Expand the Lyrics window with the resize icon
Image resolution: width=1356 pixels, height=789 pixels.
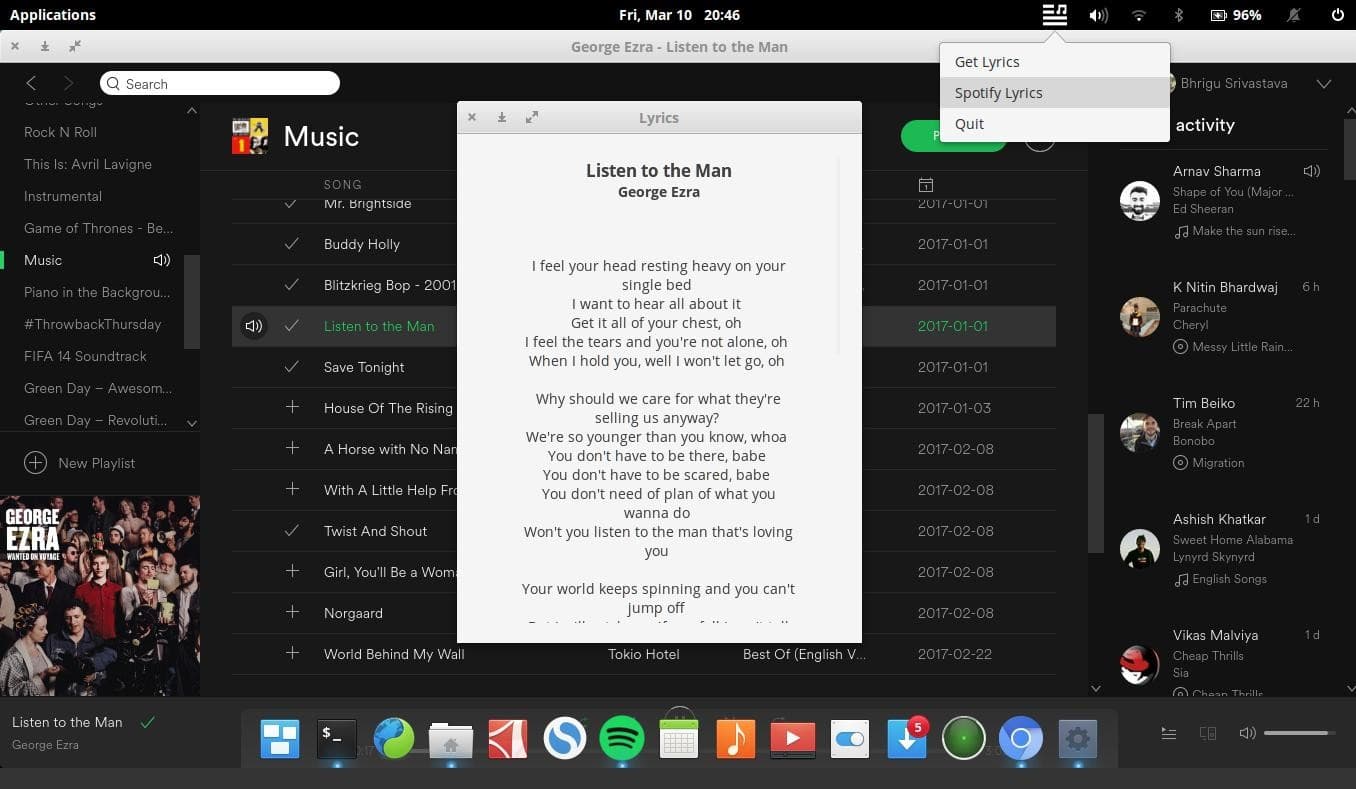pyautogui.click(x=532, y=117)
